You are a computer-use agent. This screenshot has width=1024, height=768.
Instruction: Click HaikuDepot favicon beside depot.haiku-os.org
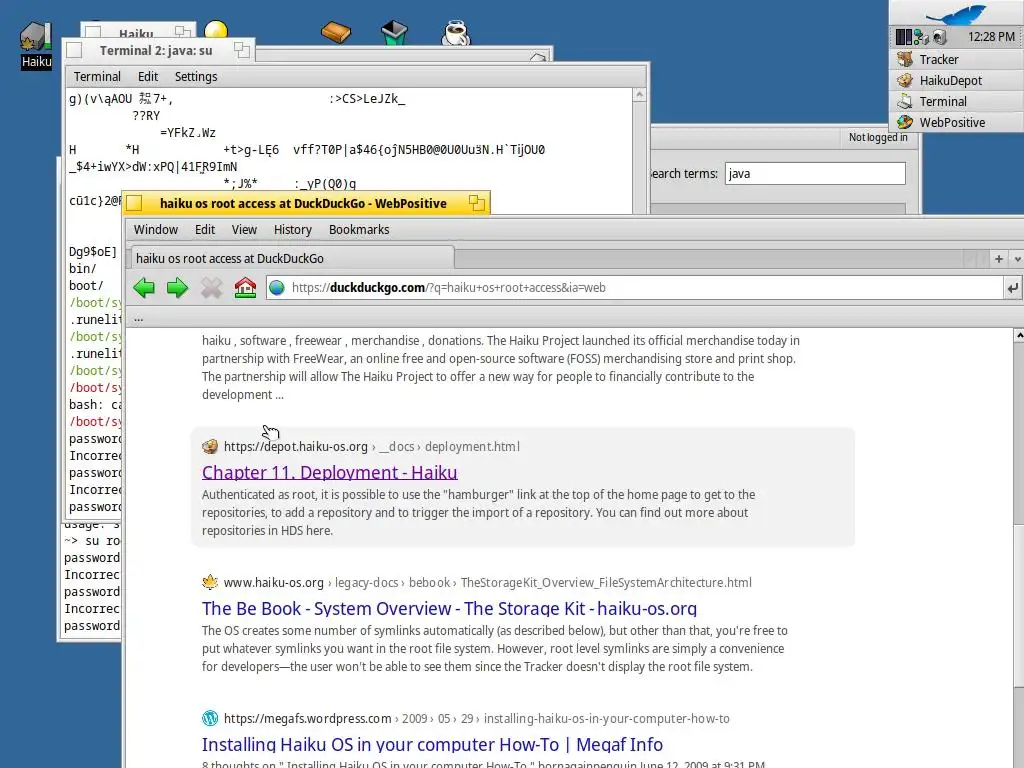point(210,447)
